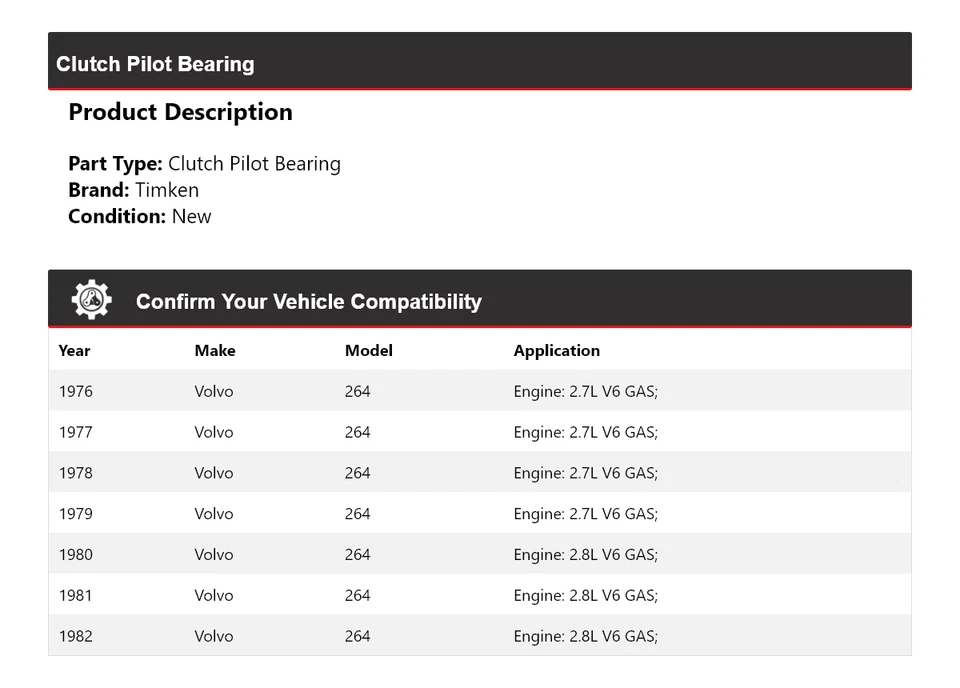Click the gear compatibility icon
Viewport: 960px width, 688px height.
click(91, 300)
